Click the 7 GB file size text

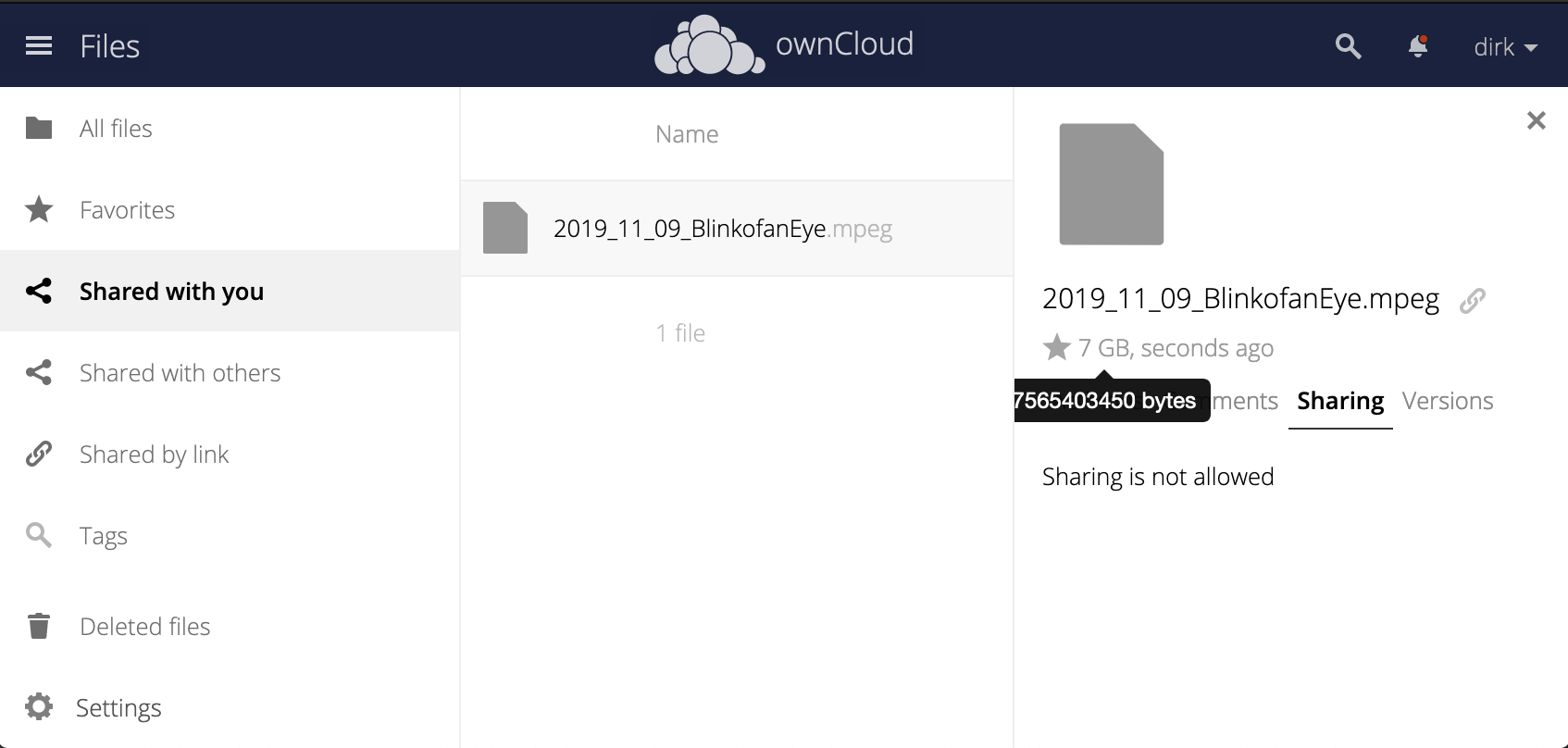click(x=1104, y=348)
